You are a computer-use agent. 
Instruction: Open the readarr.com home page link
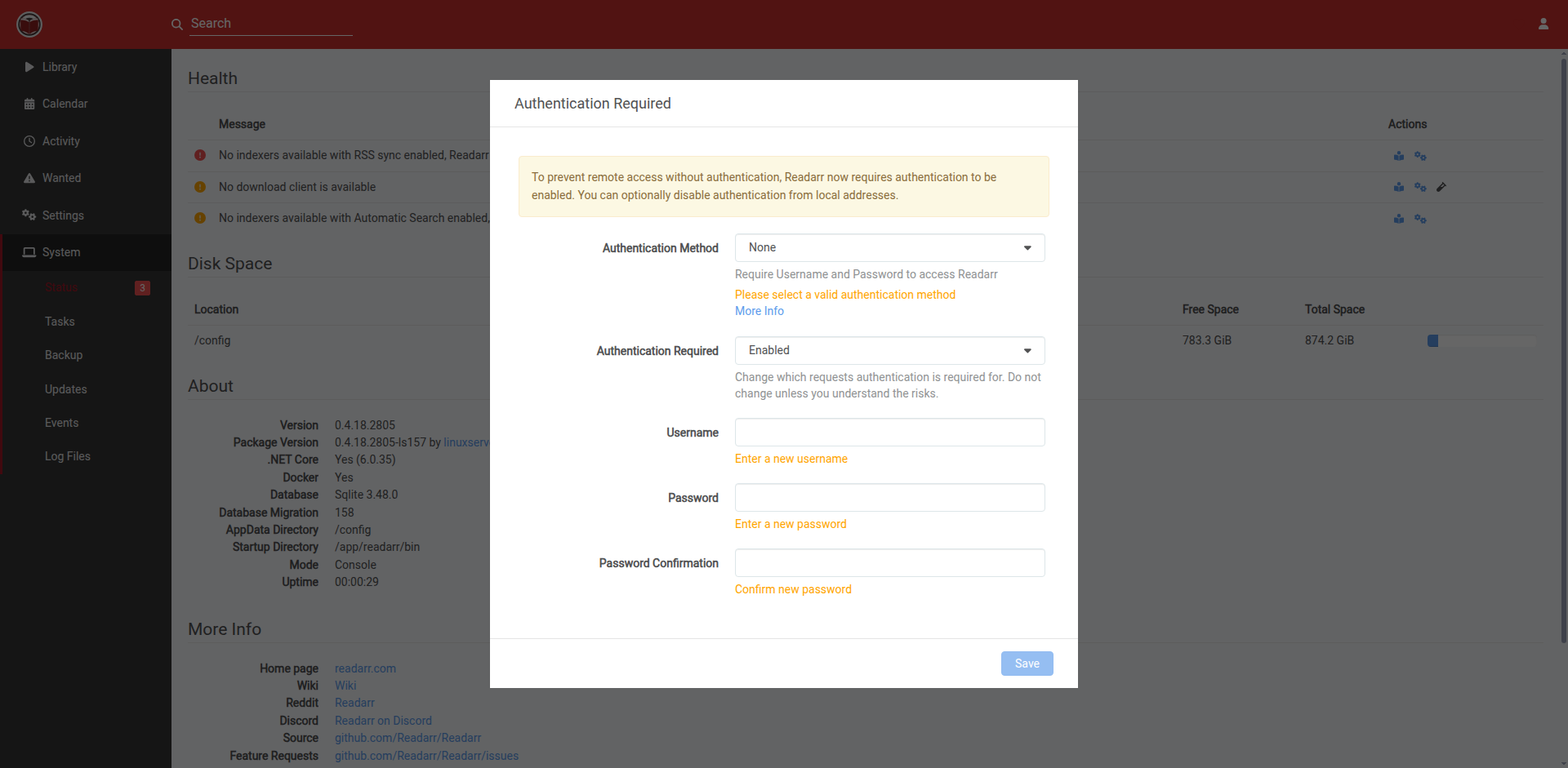click(x=365, y=668)
